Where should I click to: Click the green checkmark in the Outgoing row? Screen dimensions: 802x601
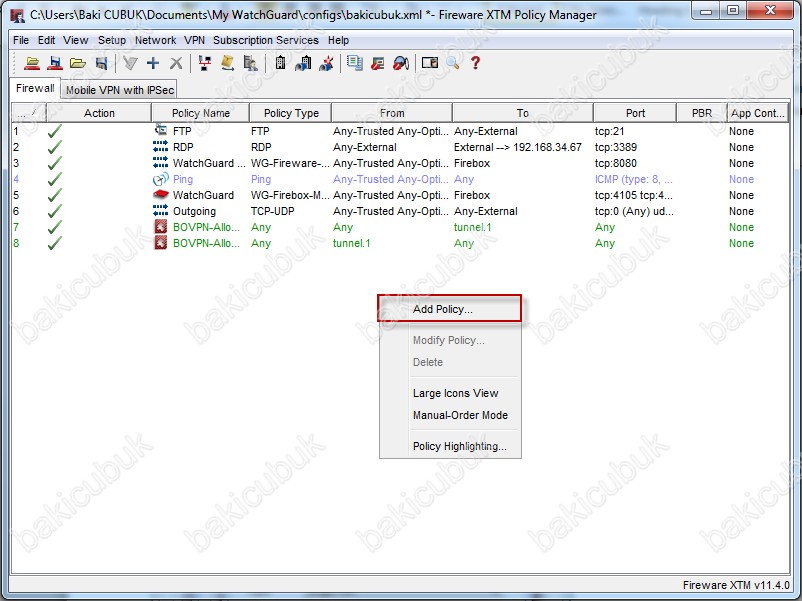[54, 211]
